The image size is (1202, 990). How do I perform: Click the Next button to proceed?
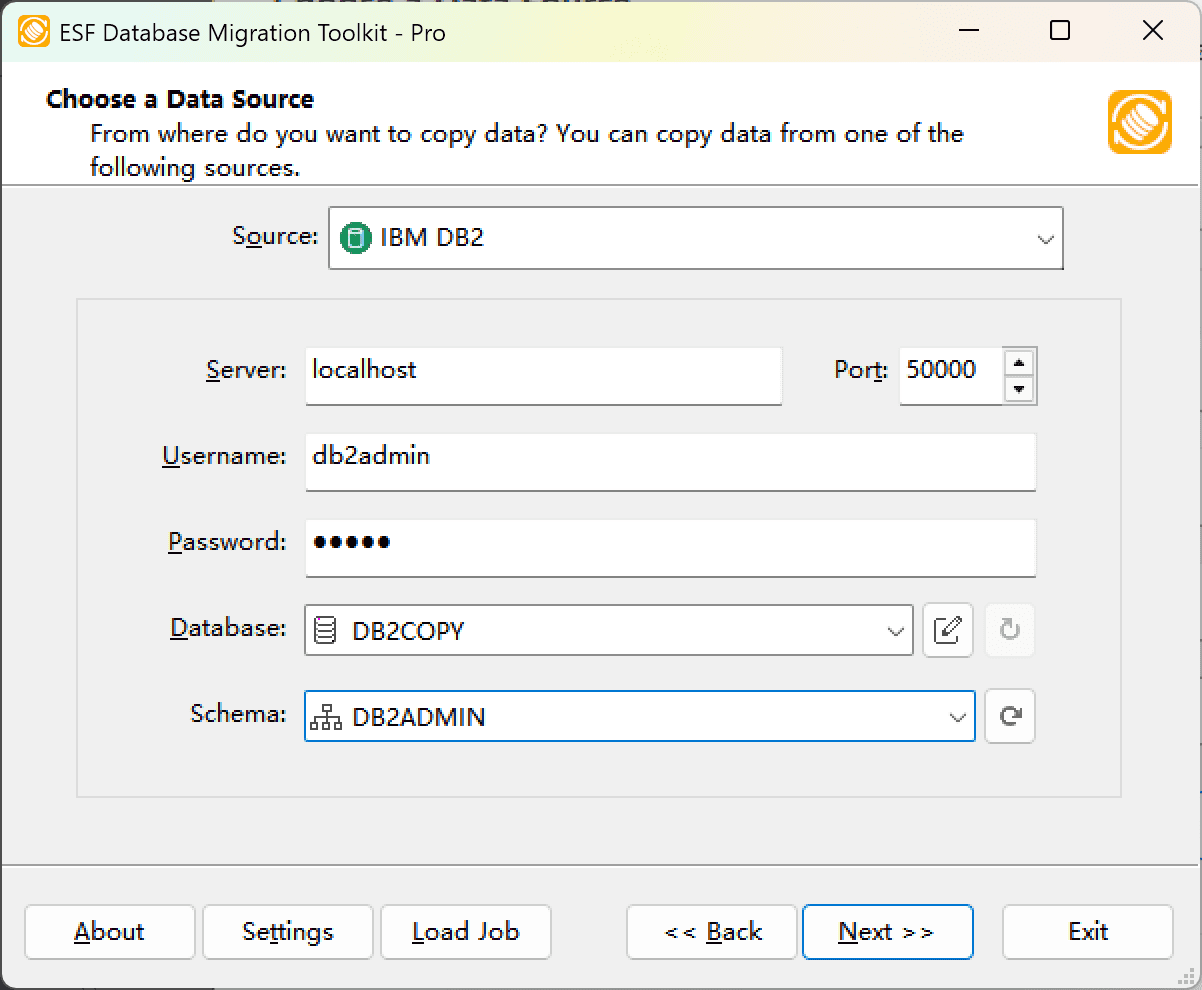[x=887, y=931]
